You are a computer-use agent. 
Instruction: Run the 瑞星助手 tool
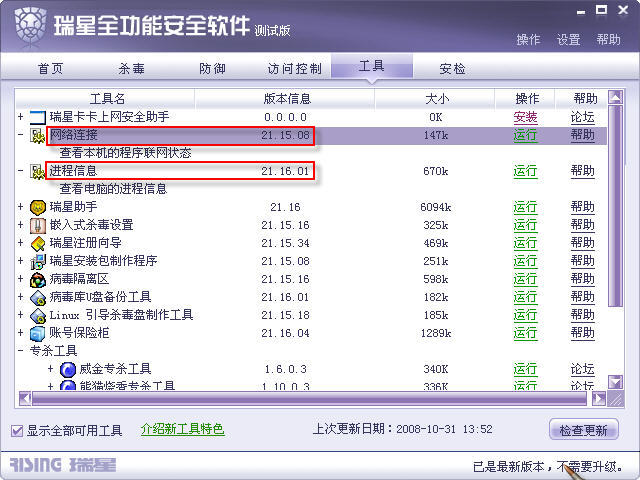coord(525,207)
